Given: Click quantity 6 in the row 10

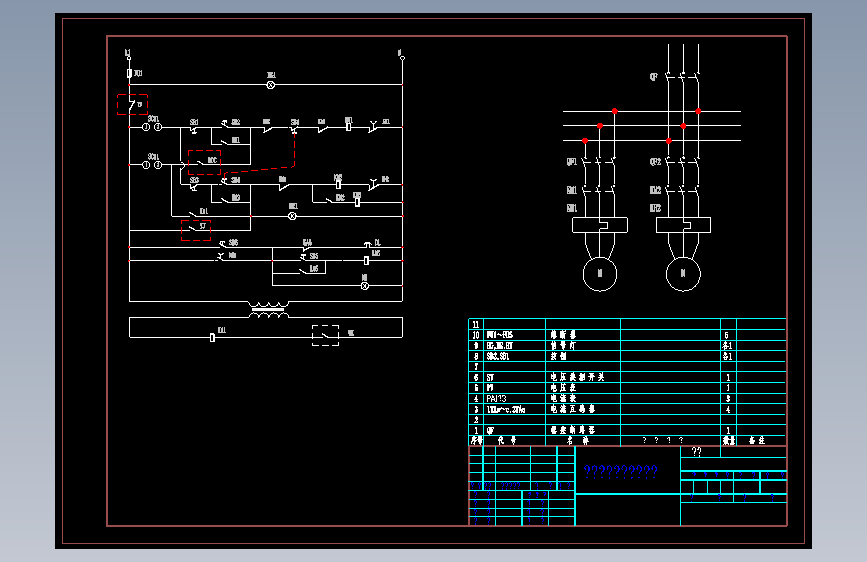Looking at the screenshot, I should pos(727,335).
